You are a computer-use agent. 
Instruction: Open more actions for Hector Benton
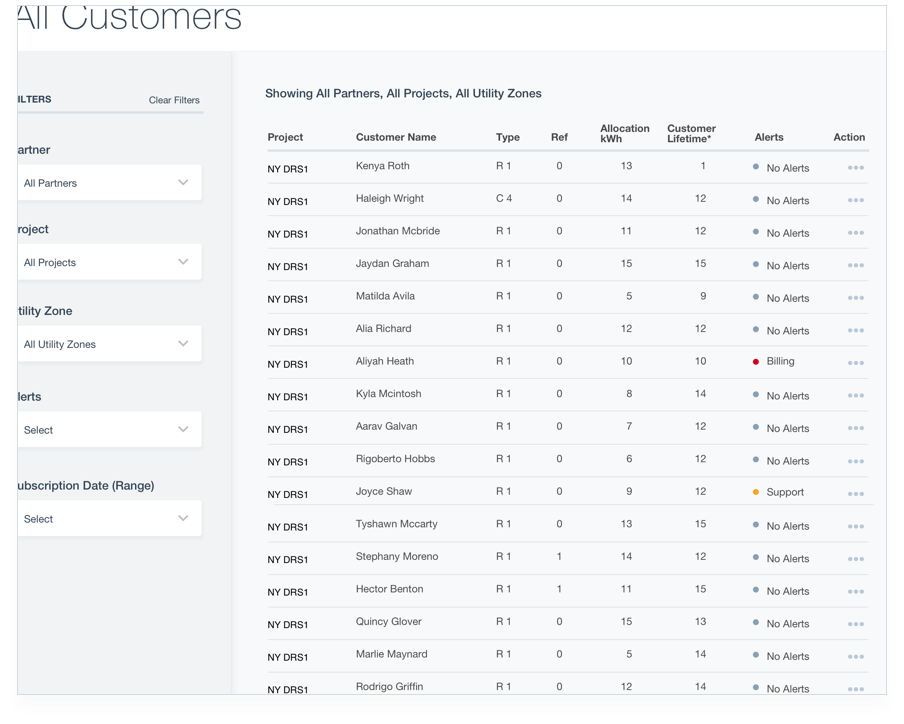(x=855, y=592)
